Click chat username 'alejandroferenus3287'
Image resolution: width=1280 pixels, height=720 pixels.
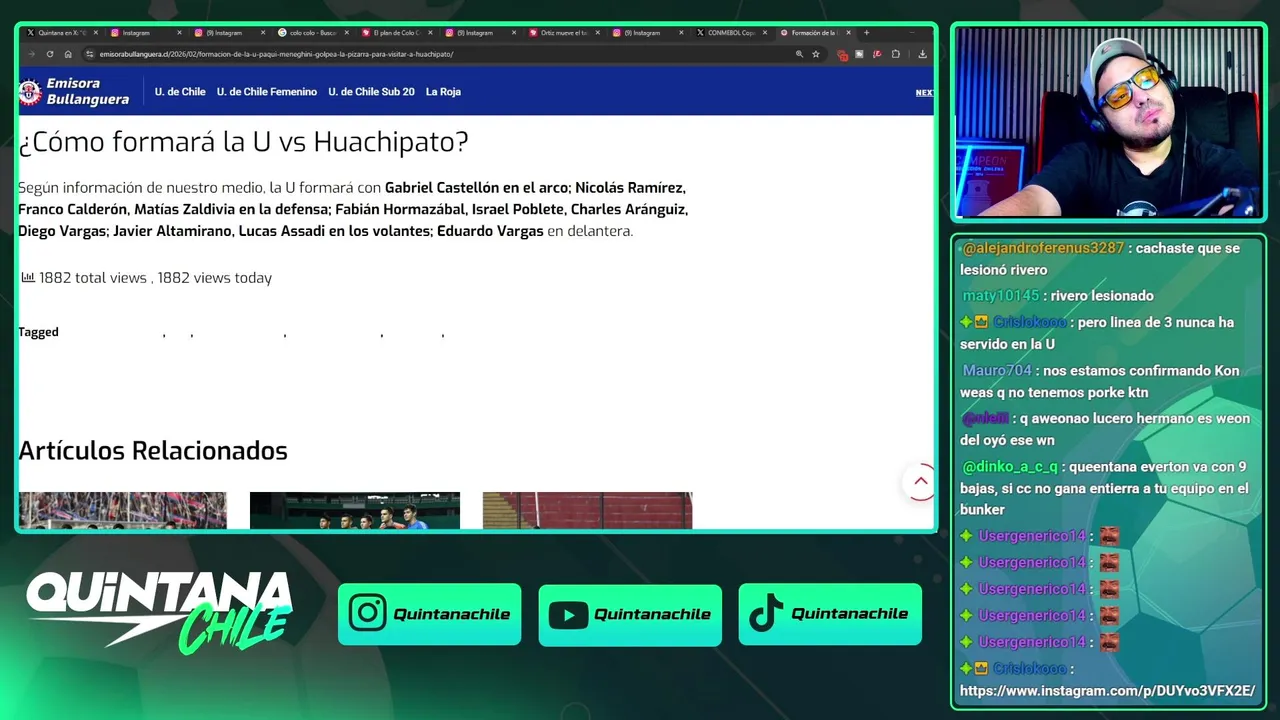click(1043, 248)
